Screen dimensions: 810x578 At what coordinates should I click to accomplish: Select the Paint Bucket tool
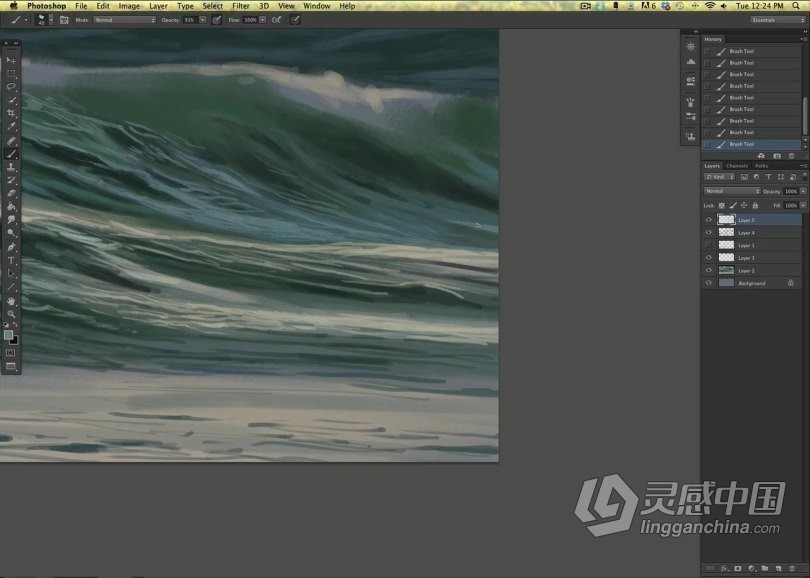pos(11,207)
